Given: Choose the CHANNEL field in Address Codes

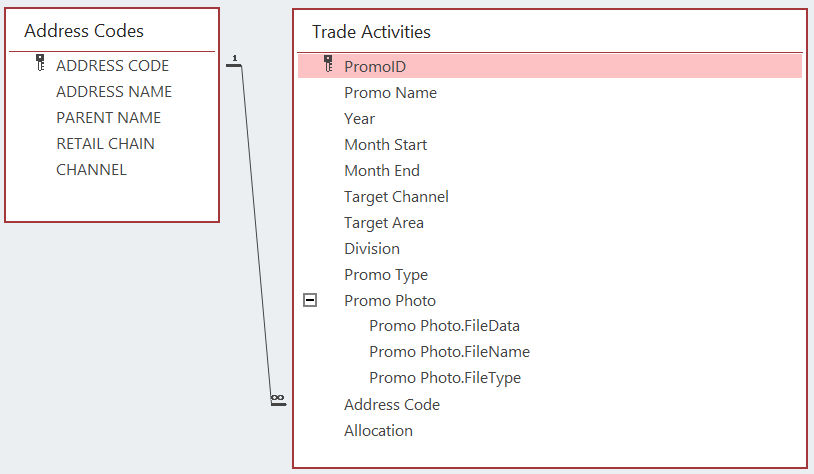Looking at the screenshot, I should [x=91, y=170].
